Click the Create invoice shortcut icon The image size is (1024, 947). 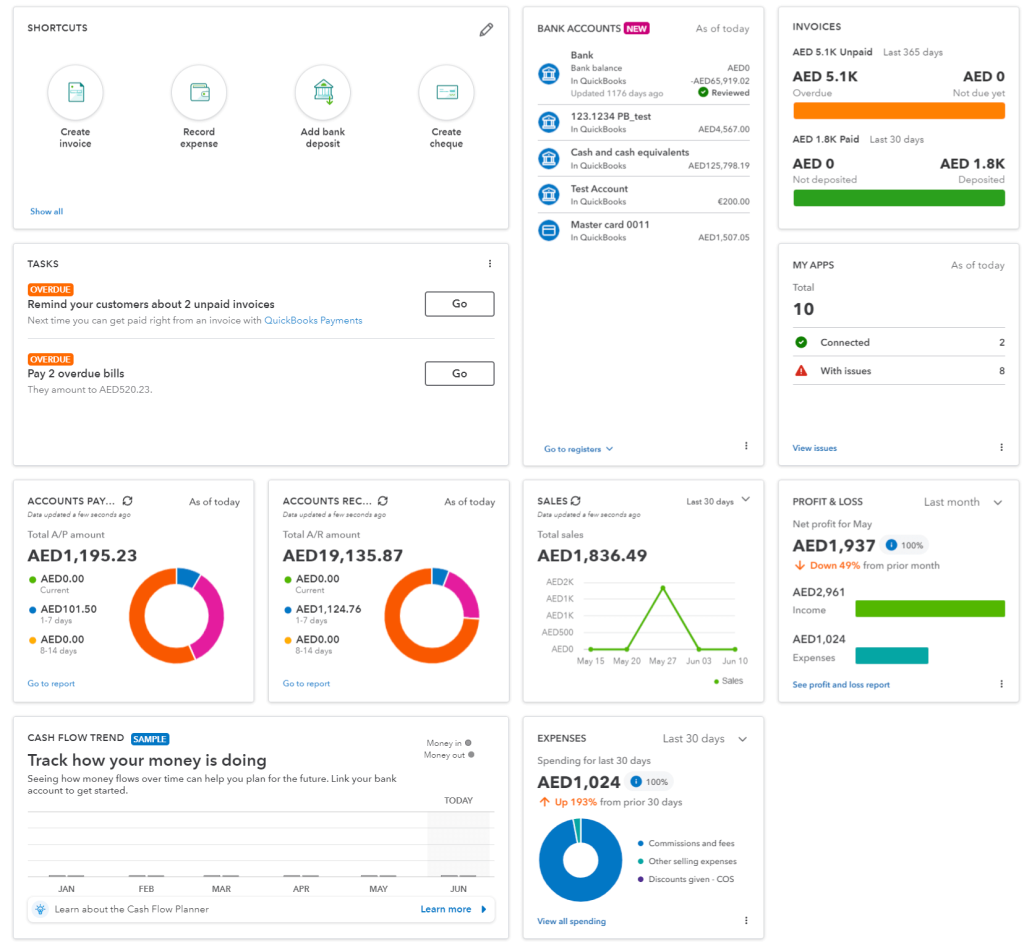(x=75, y=93)
